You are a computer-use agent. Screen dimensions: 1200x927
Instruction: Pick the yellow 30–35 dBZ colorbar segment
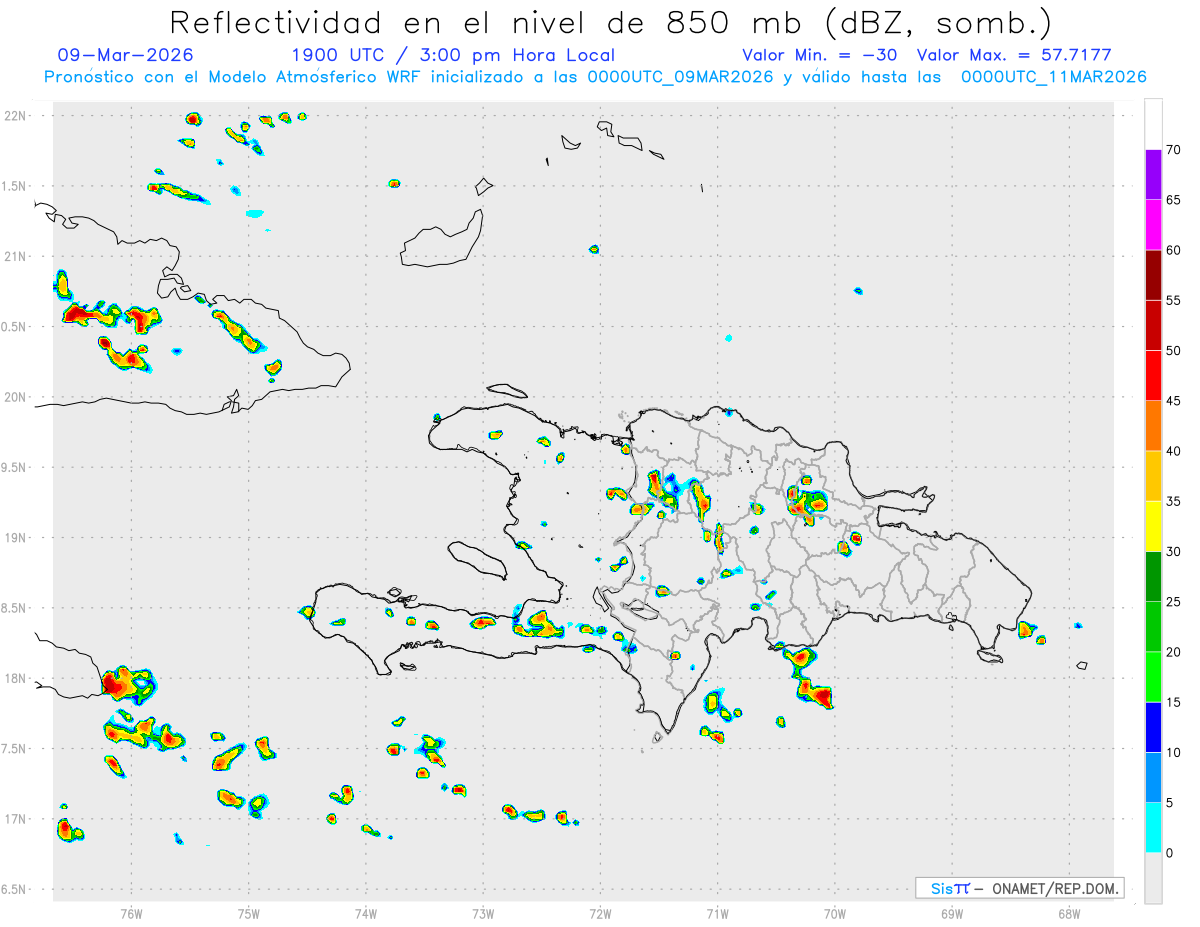[1153, 526]
